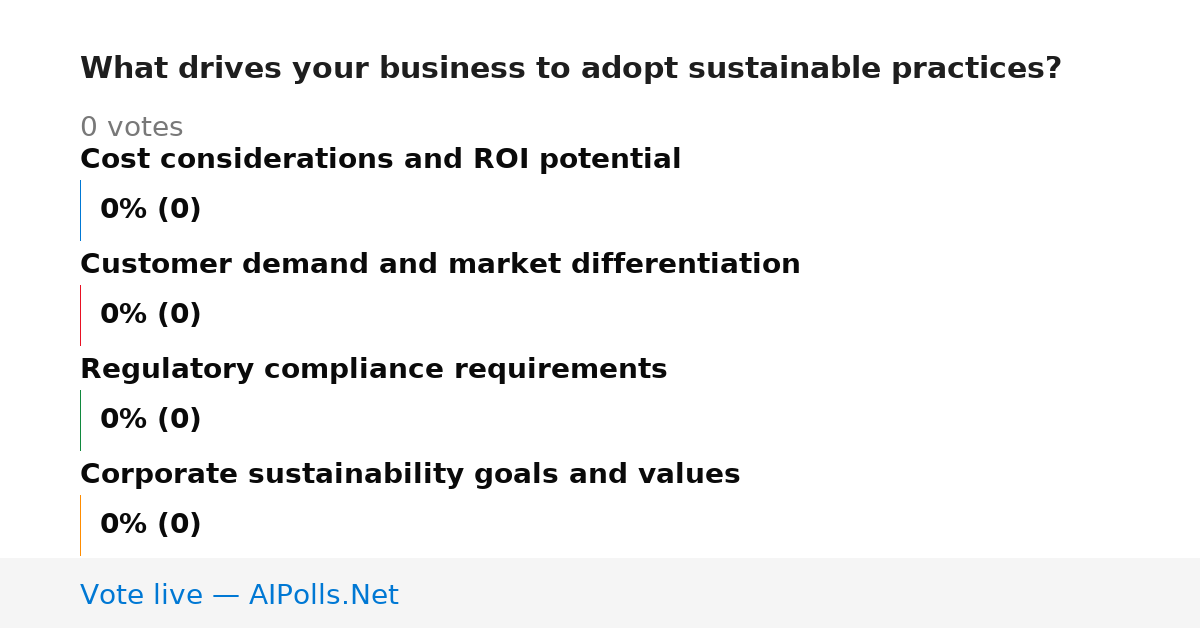Image resolution: width=1200 pixels, height=628 pixels.
Task: Vote for Corporate sustainability goals and values
Action: [410, 475]
